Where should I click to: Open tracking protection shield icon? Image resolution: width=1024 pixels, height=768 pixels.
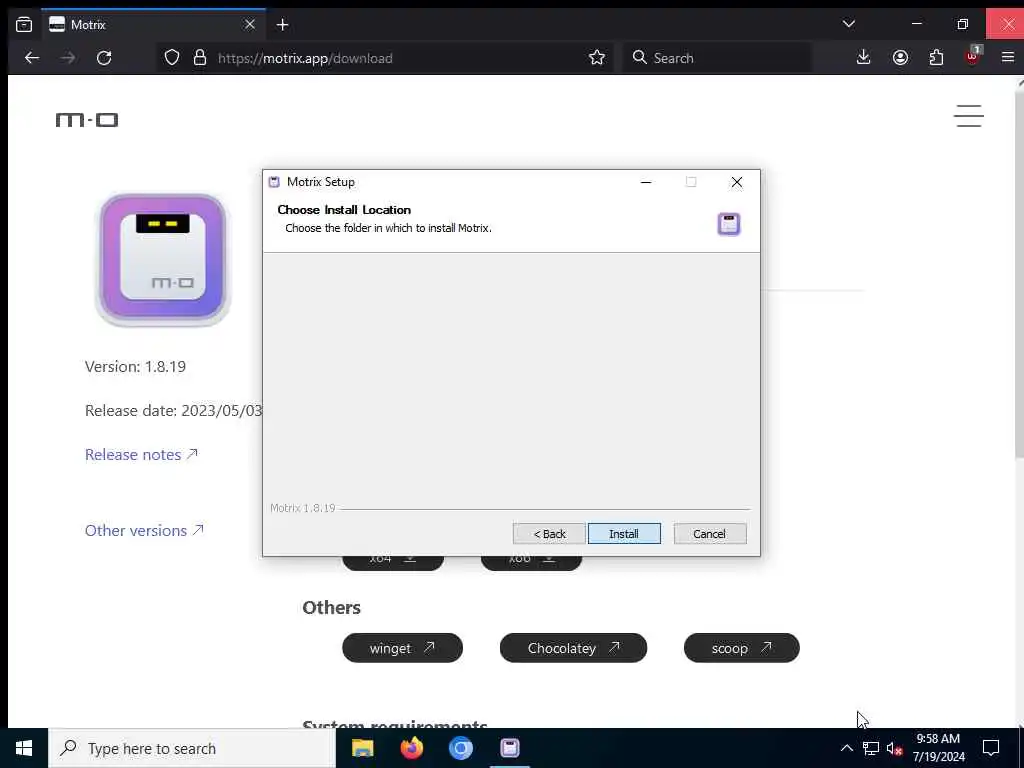[172, 58]
